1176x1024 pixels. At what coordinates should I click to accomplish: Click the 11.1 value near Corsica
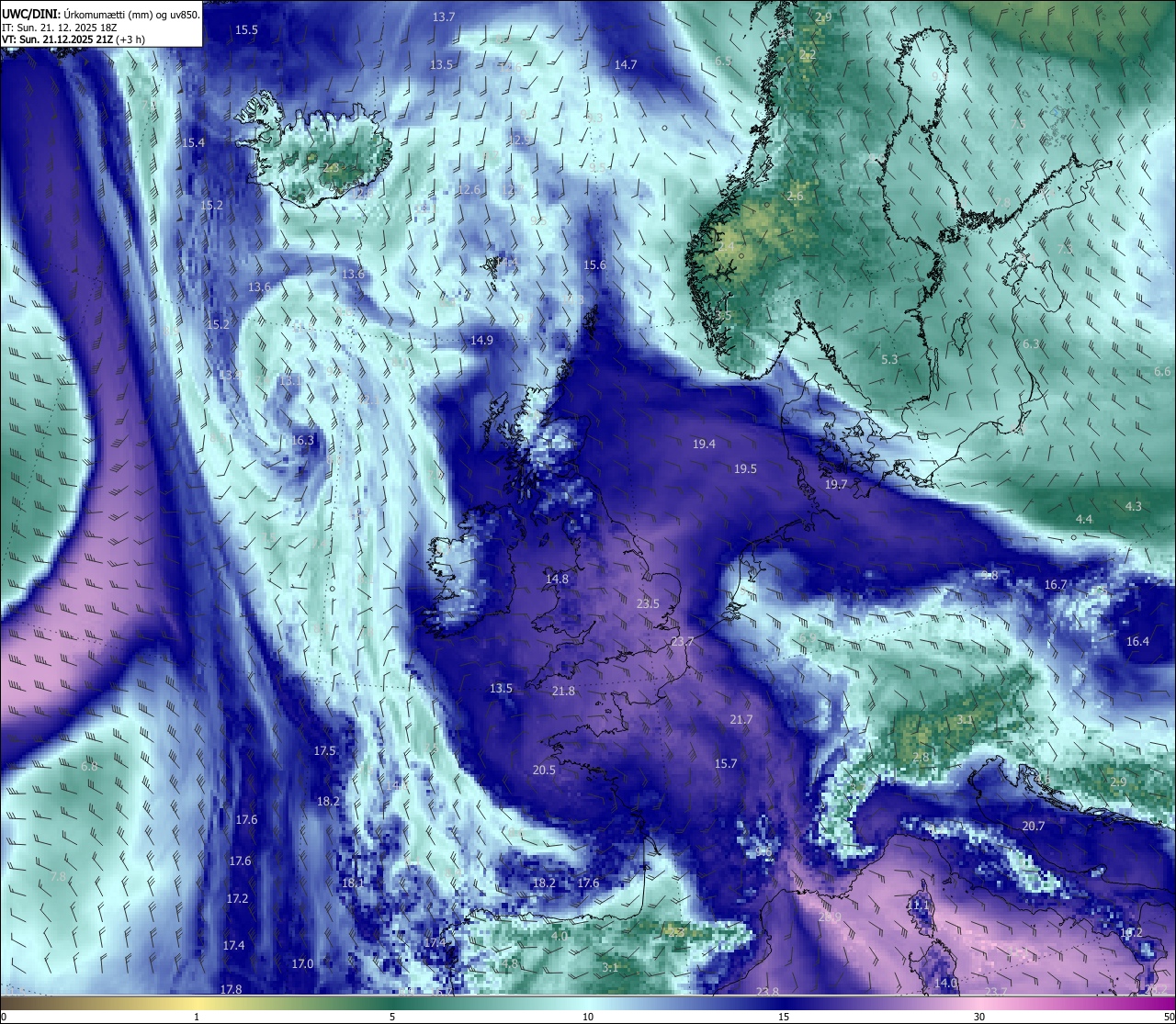click(x=919, y=905)
